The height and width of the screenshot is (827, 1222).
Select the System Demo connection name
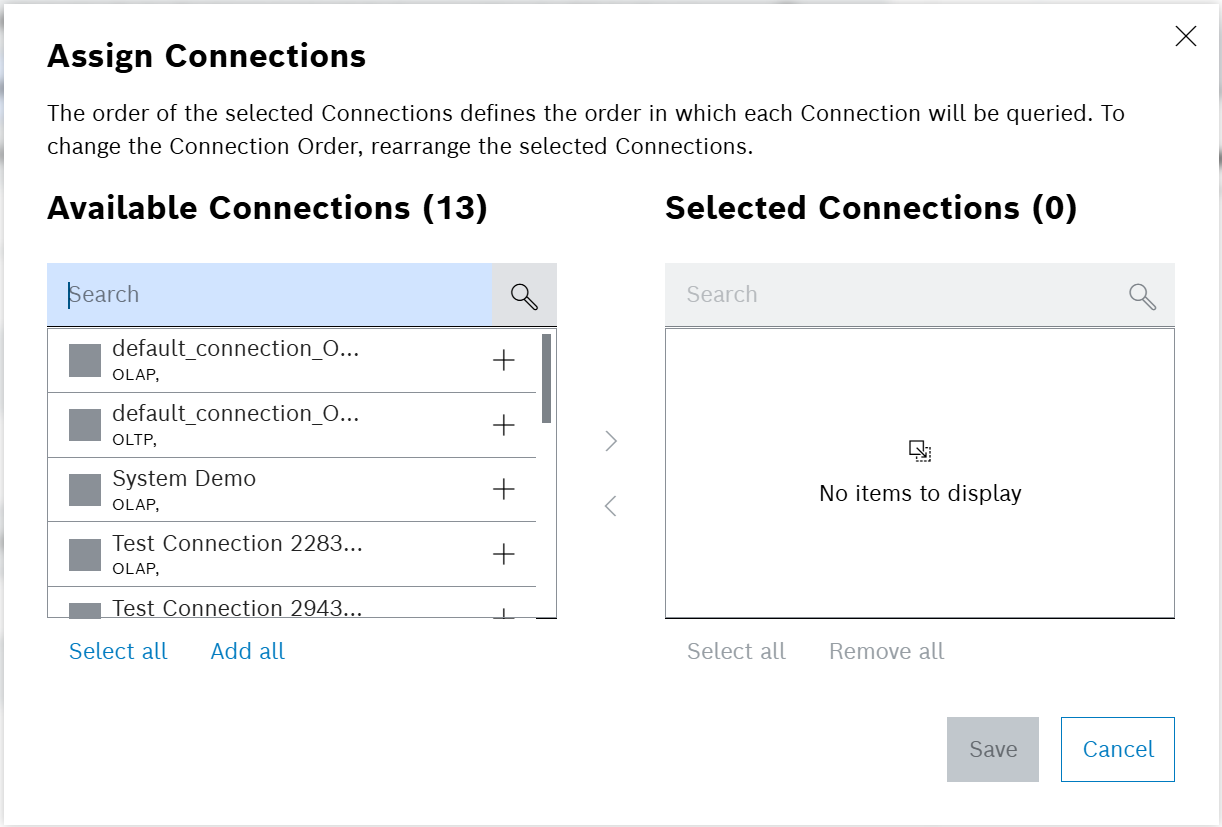pyautogui.click(x=184, y=478)
